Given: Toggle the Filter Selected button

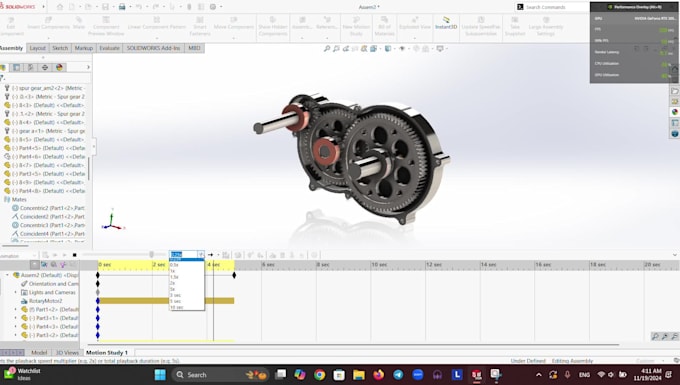Looking at the screenshot, I should pyautogui.click(x=63, y=264).
